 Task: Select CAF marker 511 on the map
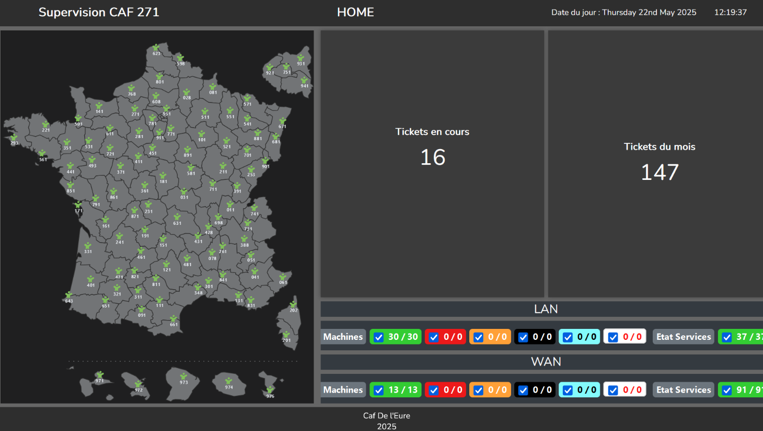pyautogui.click(x=205, y=112)
